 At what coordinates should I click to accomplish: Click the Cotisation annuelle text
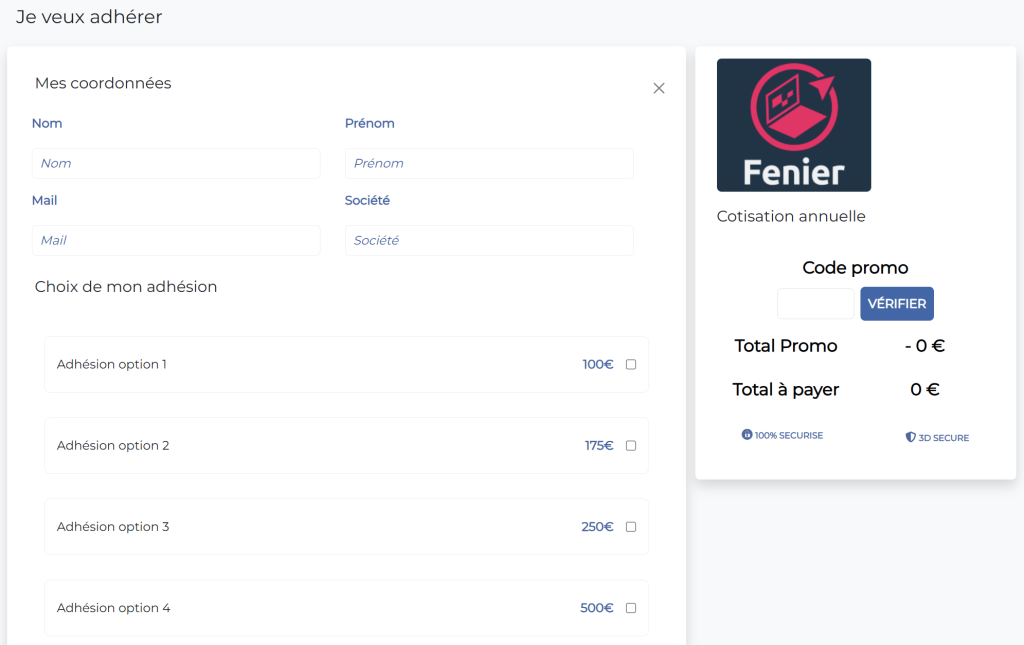[791, 216]
